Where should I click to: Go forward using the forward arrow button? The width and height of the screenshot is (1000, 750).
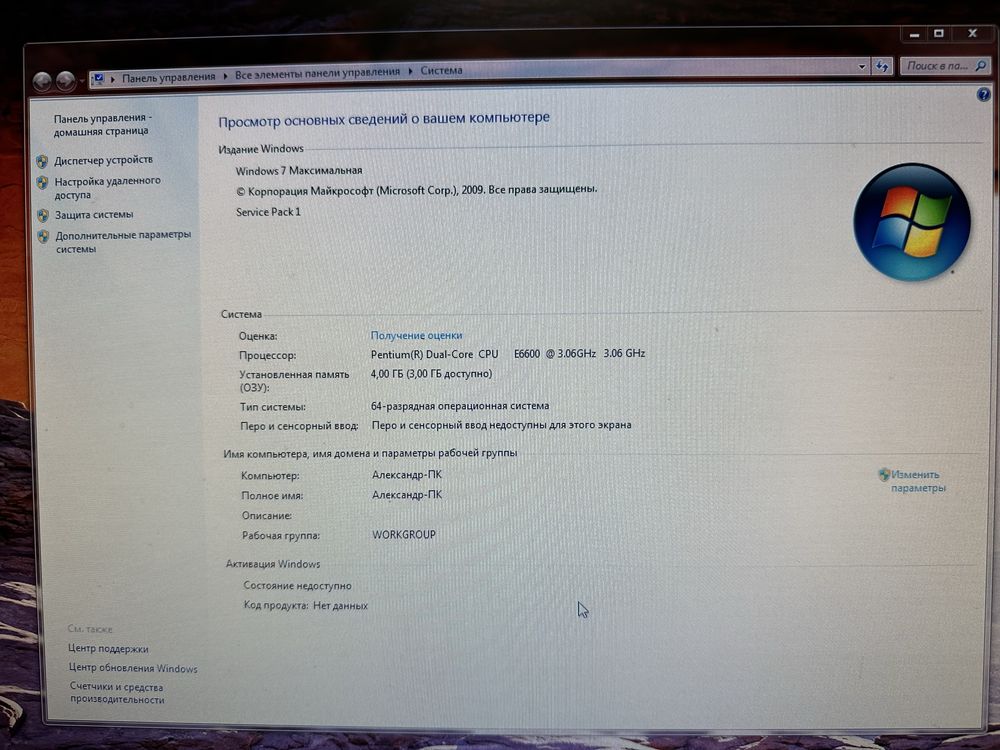point(66,80)
